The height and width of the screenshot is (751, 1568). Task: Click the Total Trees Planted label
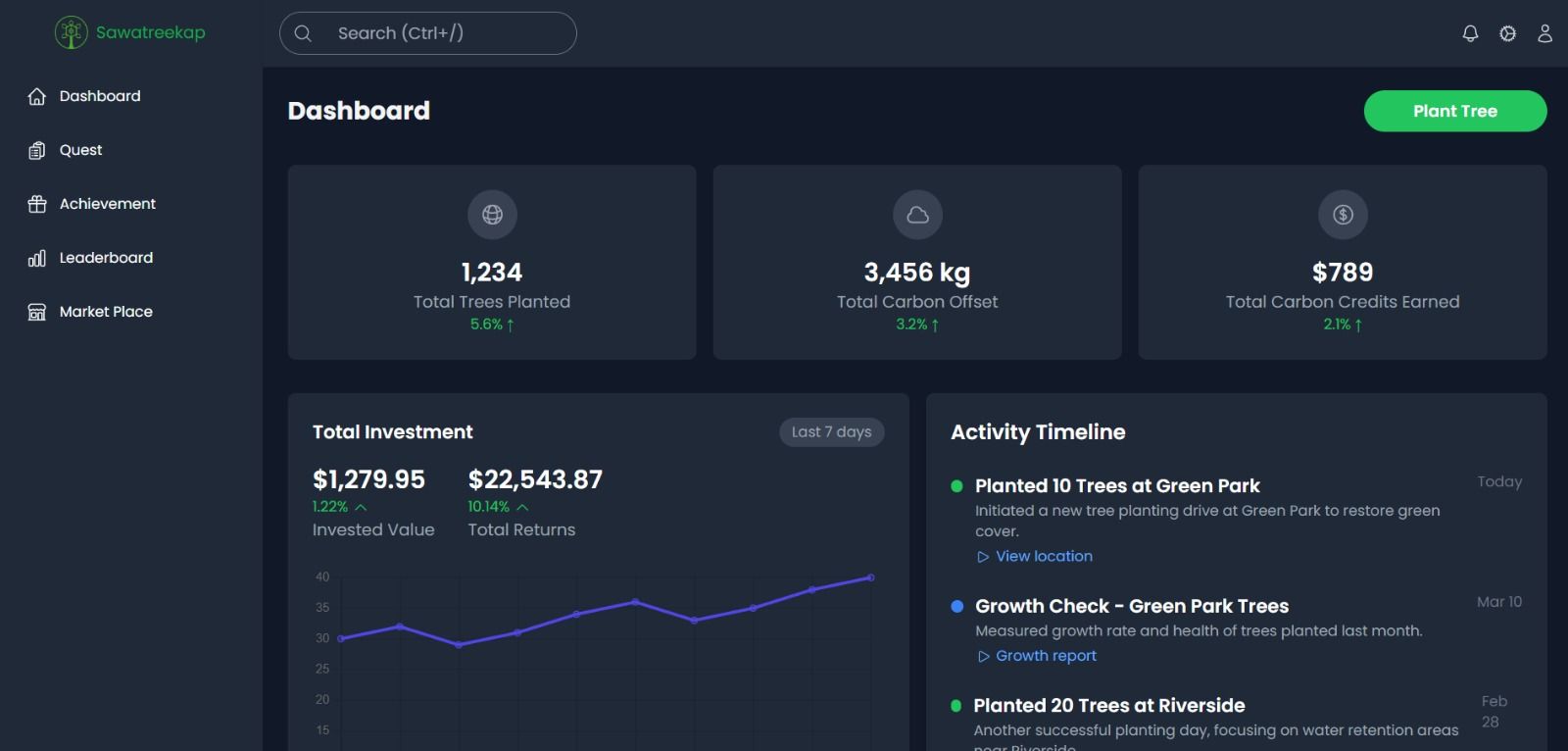[x=492, y=302]
